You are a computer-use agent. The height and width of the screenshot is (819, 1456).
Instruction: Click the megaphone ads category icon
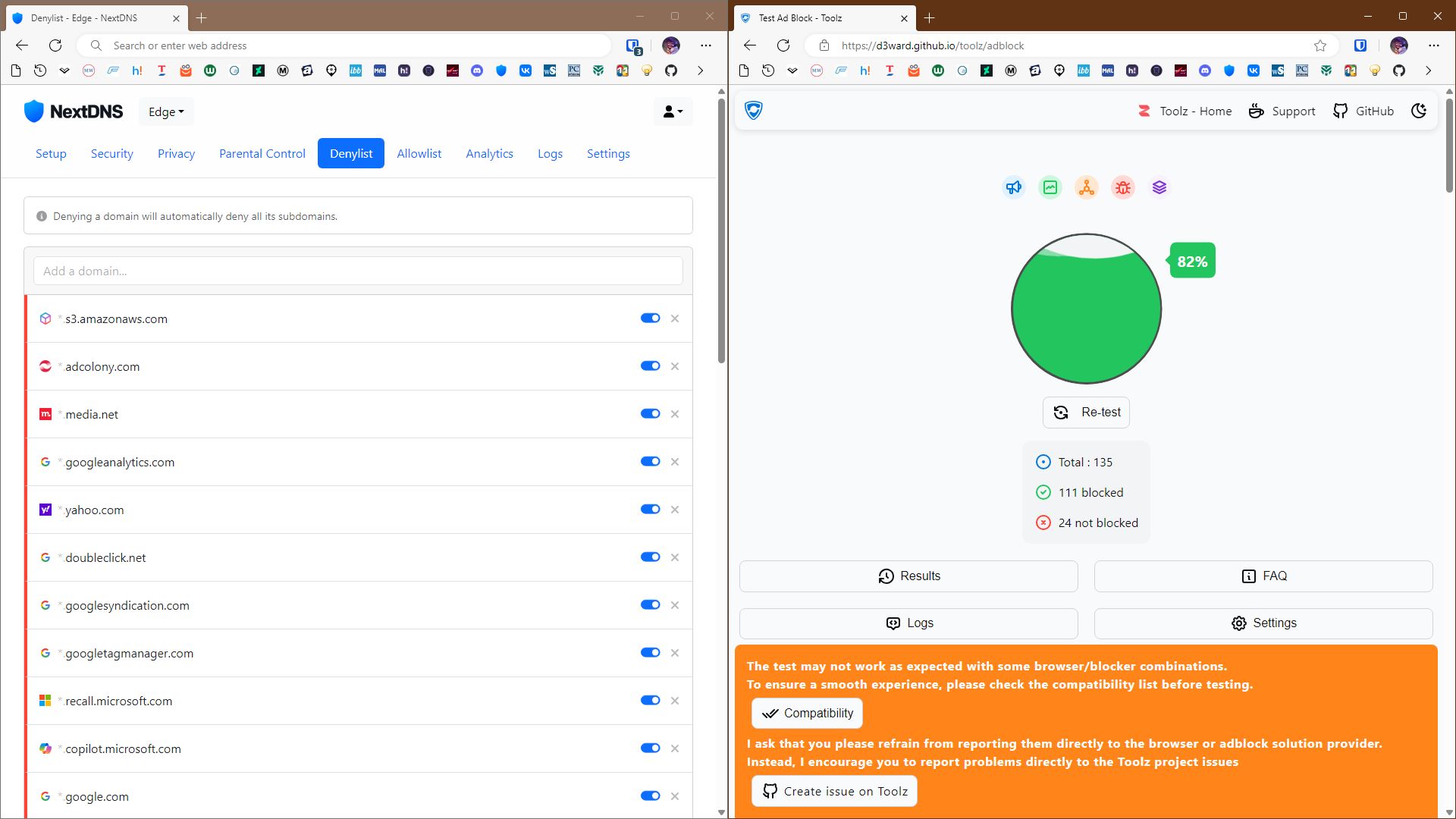pos(1014,187)
